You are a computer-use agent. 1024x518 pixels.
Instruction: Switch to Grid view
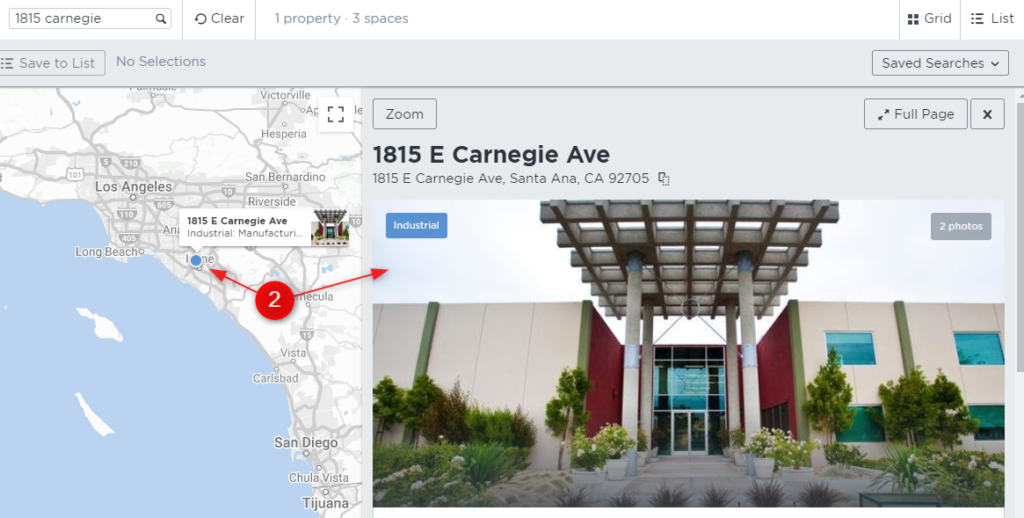[929, 19]
